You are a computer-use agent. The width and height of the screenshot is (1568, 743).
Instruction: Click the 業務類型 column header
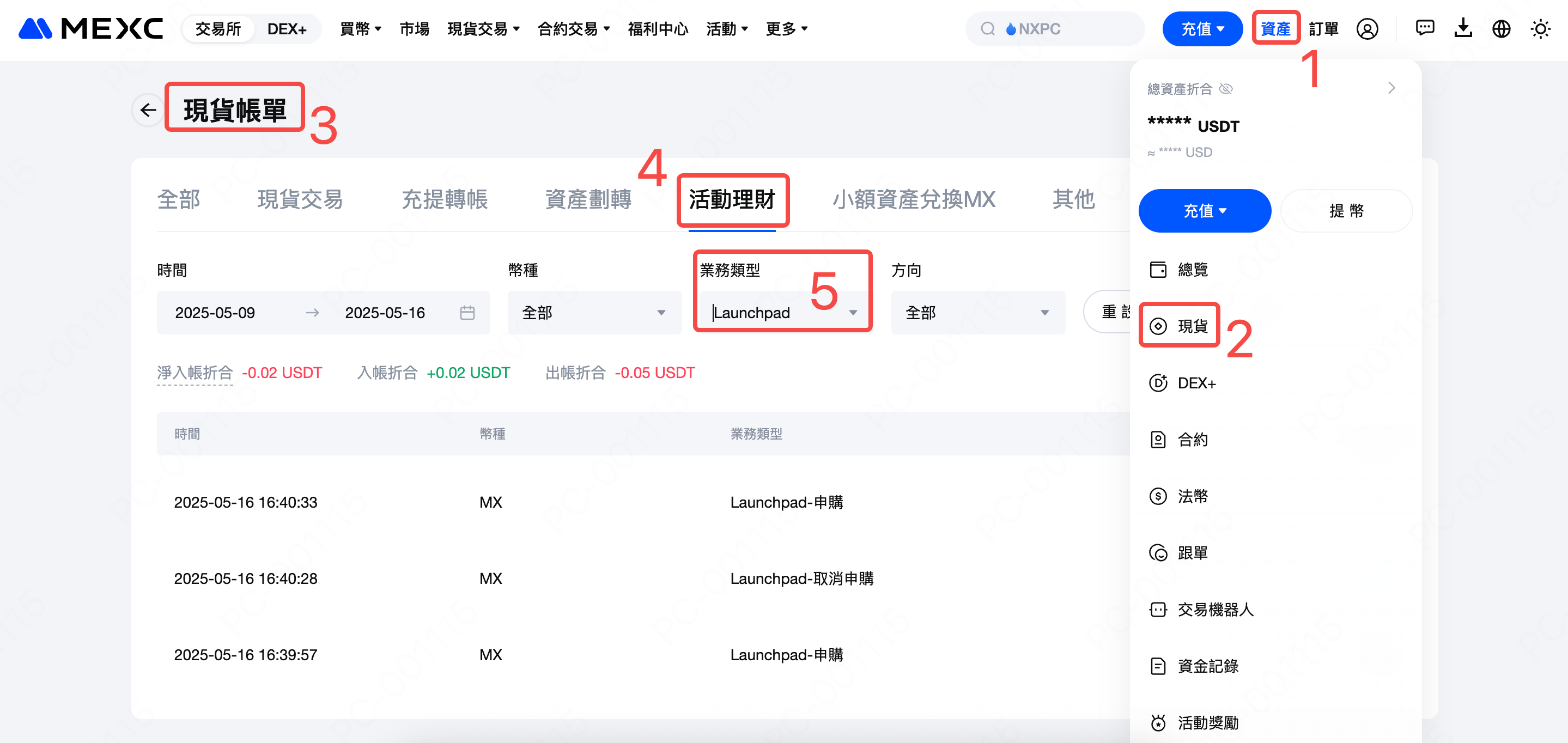[x=756, y=434]
